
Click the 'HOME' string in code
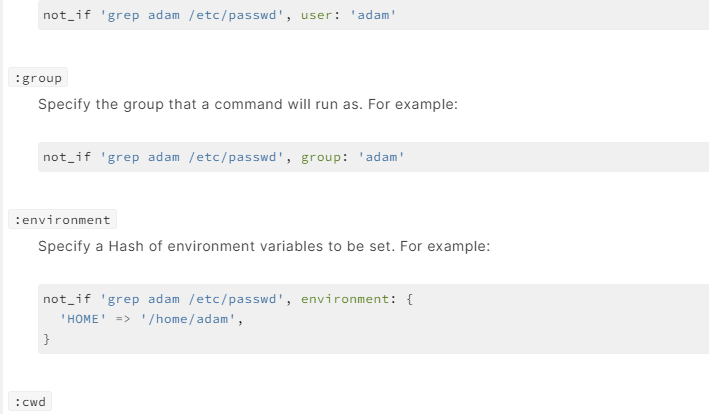[83, 319]
